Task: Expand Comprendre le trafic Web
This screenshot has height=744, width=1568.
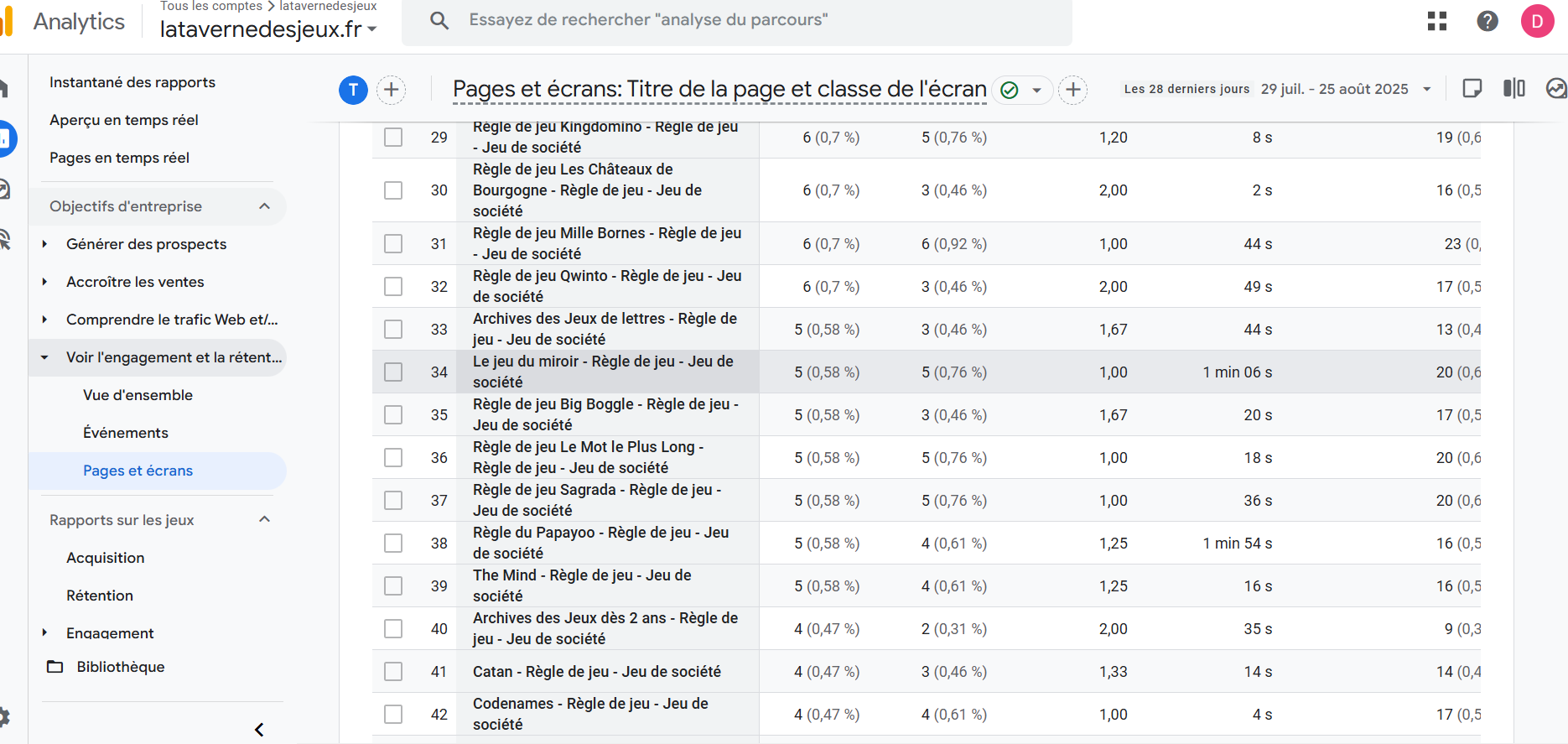Action: coord(44,320)
